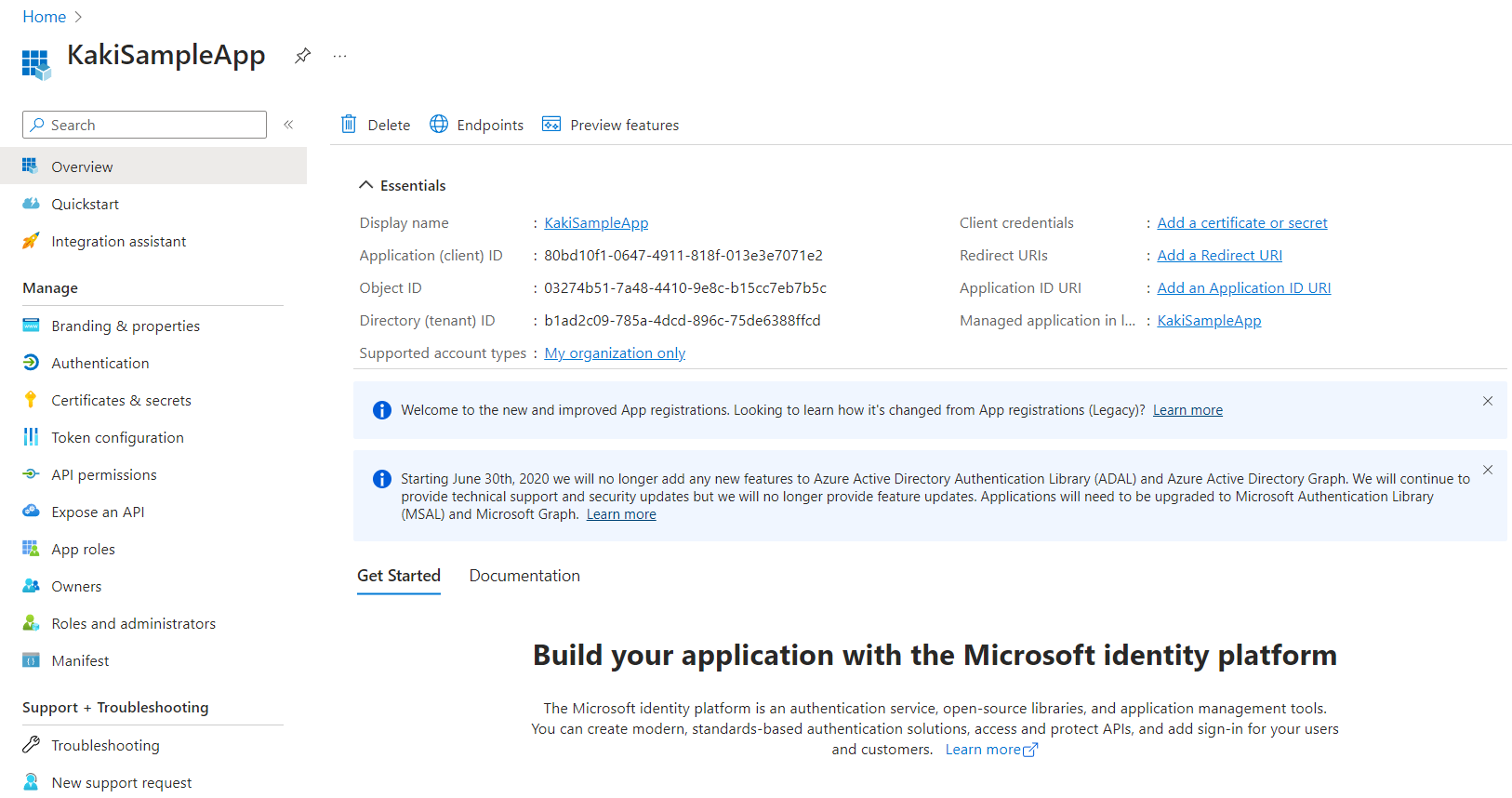Switch to the Get Started tab
The height and width of the screenshot is (798, 1512).
point(399,576)
